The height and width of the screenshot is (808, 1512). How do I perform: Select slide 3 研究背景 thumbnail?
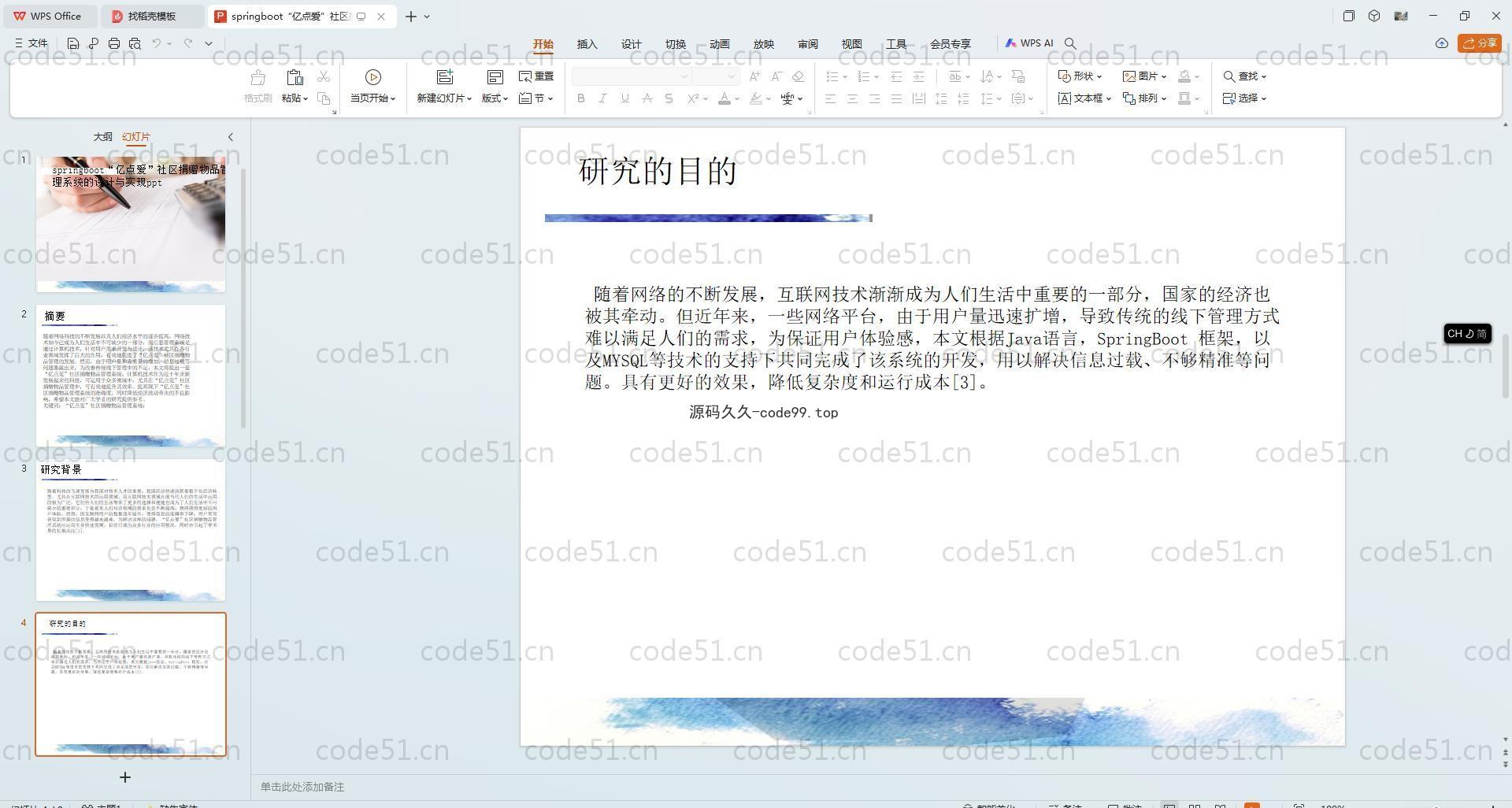click(131, 530)
